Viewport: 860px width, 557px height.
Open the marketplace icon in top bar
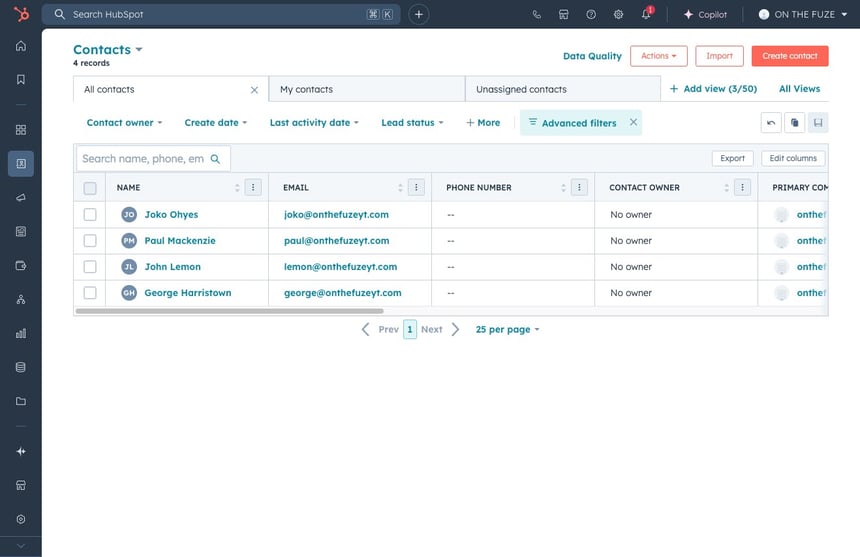pyautogui.click(x=564, y=15)
